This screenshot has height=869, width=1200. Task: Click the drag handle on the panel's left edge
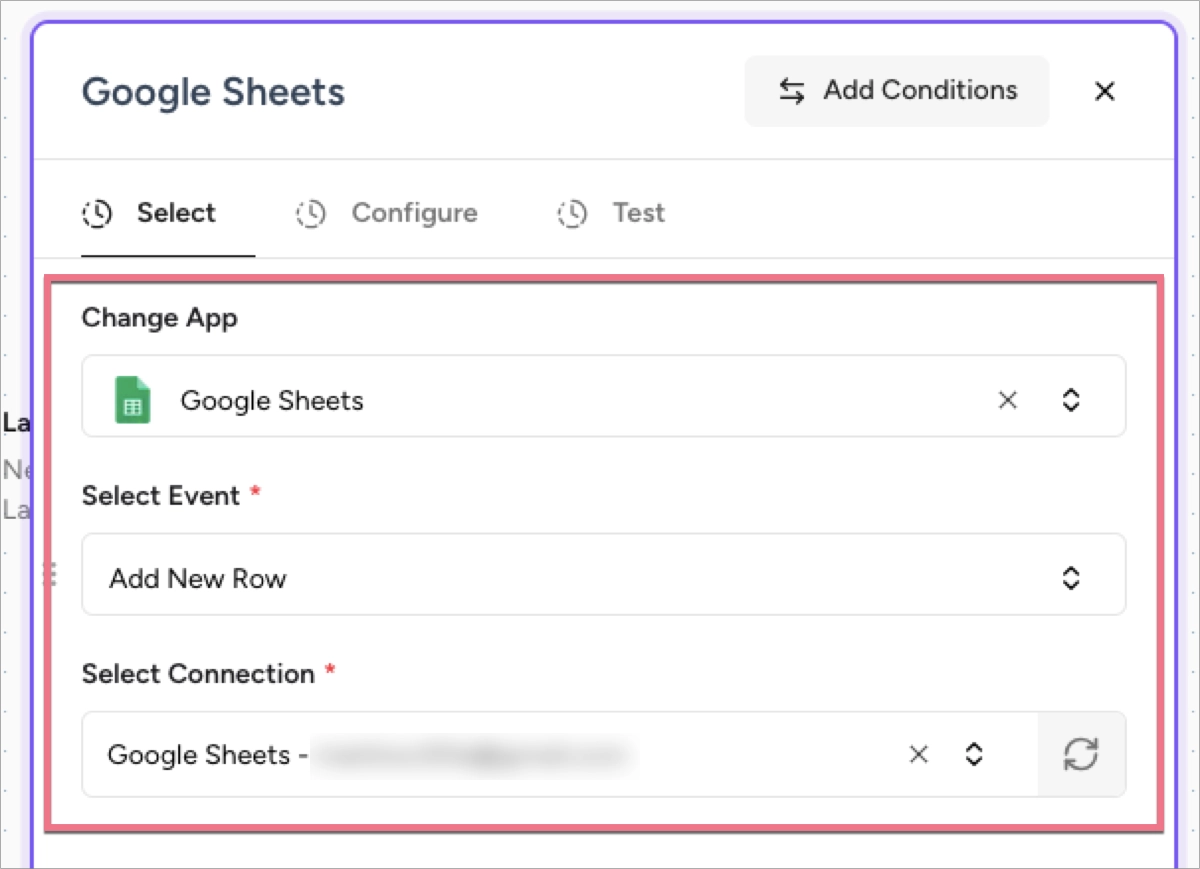click(x=50, y=575)
